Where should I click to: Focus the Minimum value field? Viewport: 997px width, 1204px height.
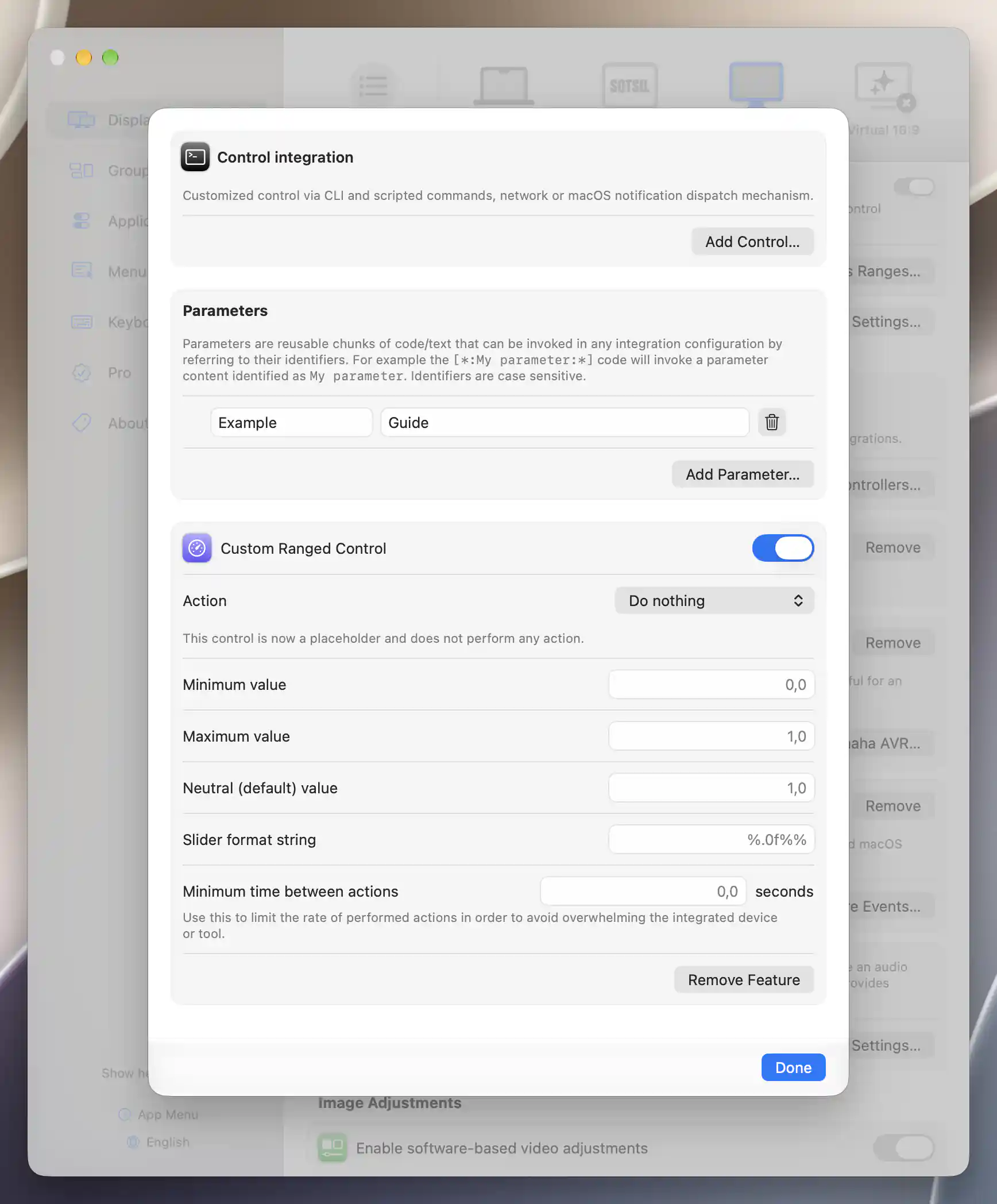(712, 684)
